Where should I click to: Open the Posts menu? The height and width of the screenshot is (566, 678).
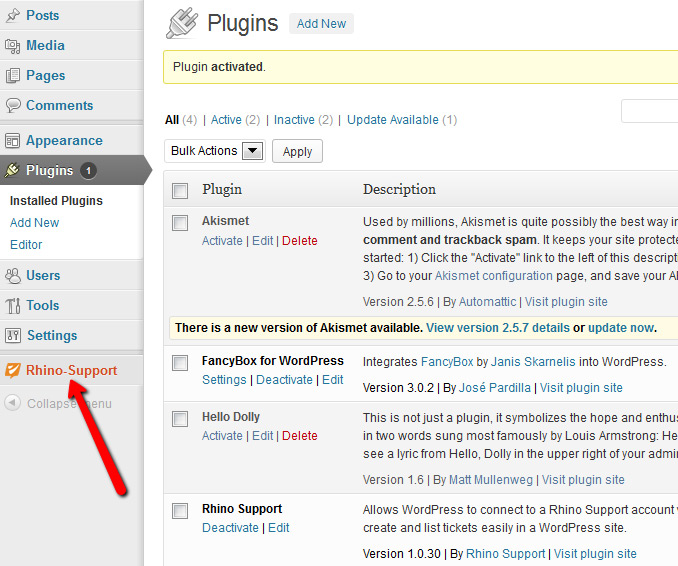[x=42, y=15]
